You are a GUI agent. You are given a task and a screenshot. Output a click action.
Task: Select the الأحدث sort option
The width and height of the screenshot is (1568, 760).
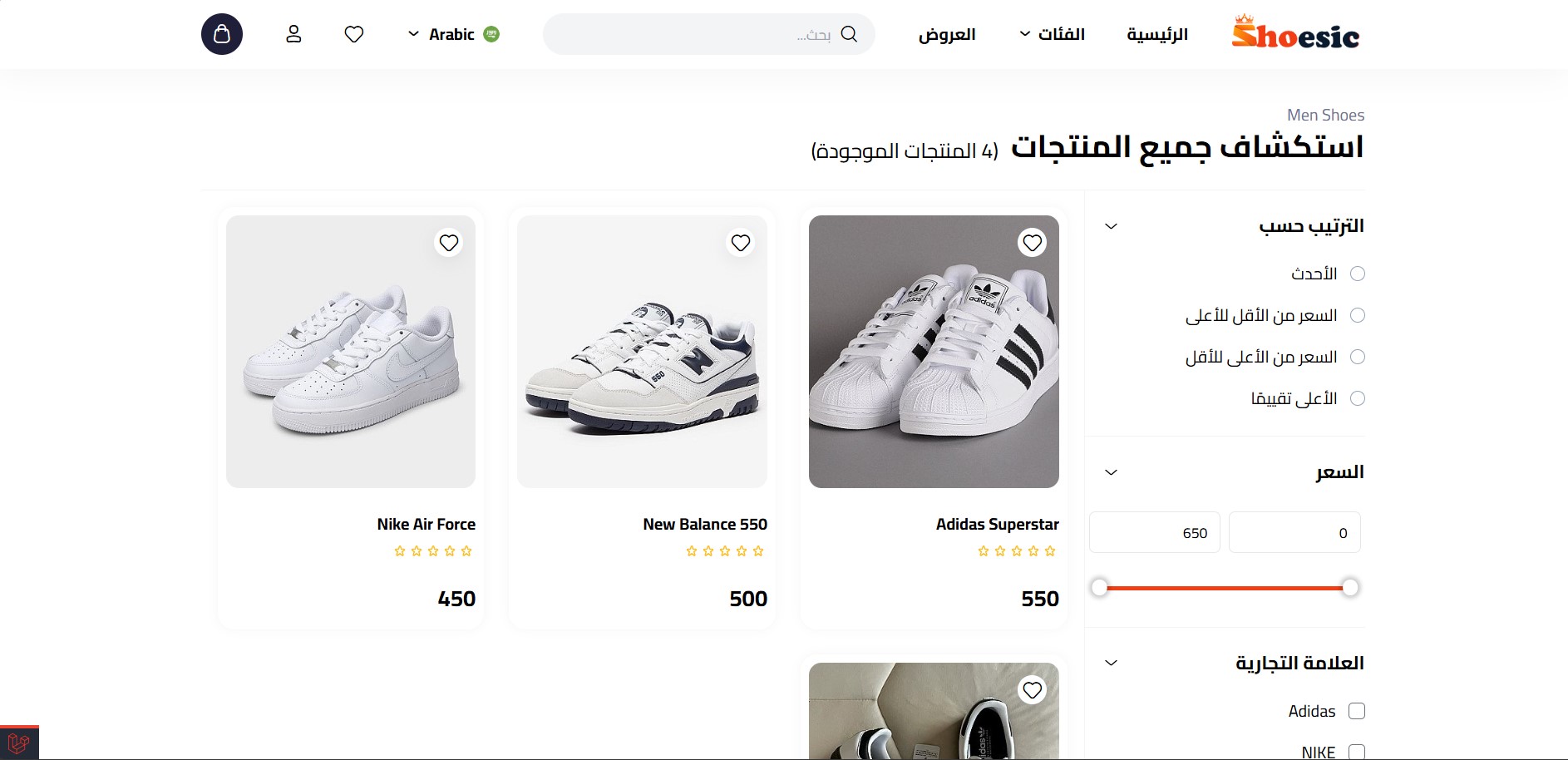tap(1358, 274)
